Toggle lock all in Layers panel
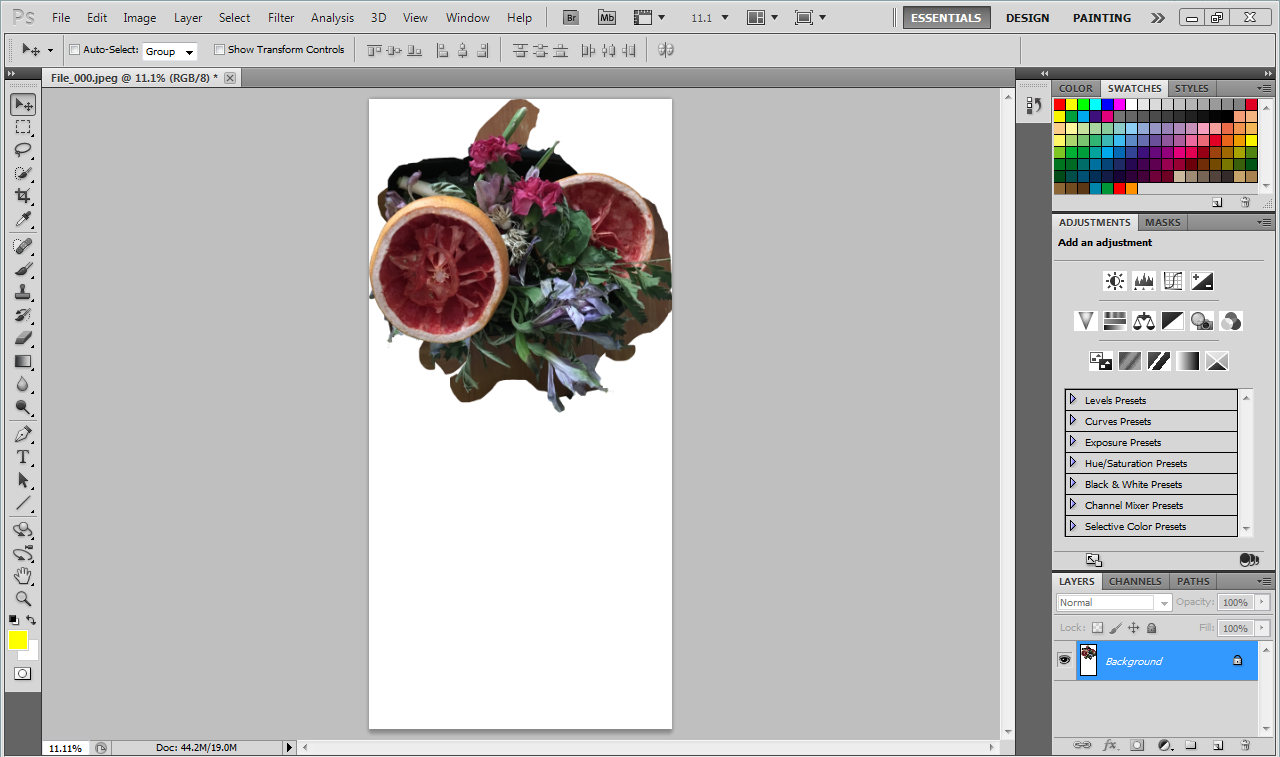This screenshot has height=757, width=1280. coord(1151,628)
